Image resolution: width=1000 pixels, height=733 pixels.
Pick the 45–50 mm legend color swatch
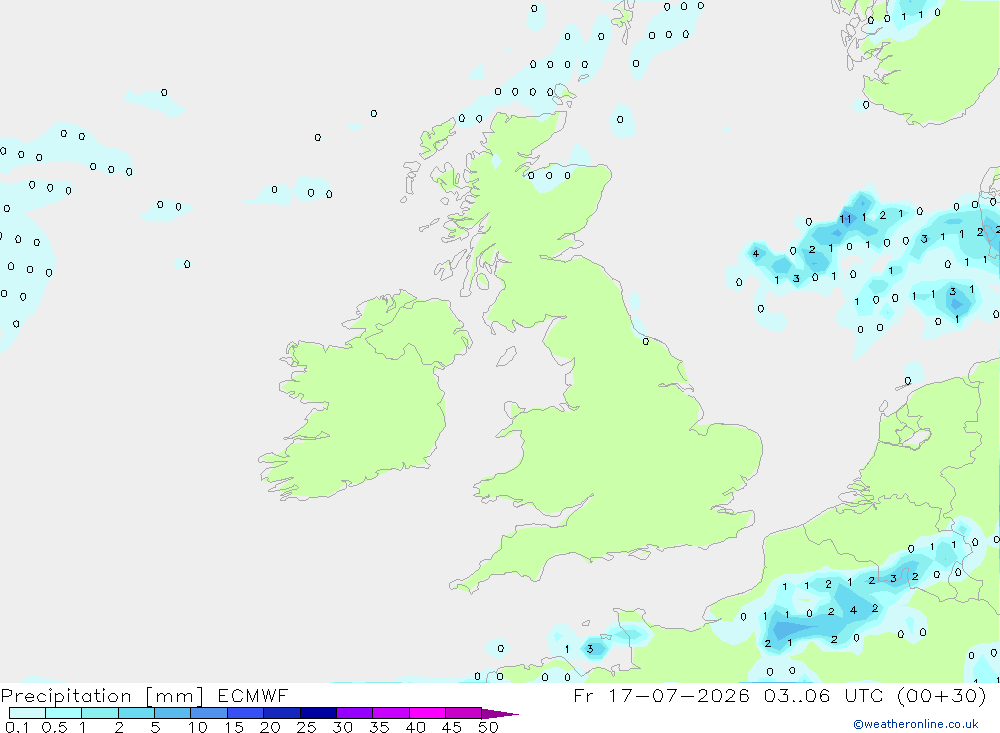[464, 713]
